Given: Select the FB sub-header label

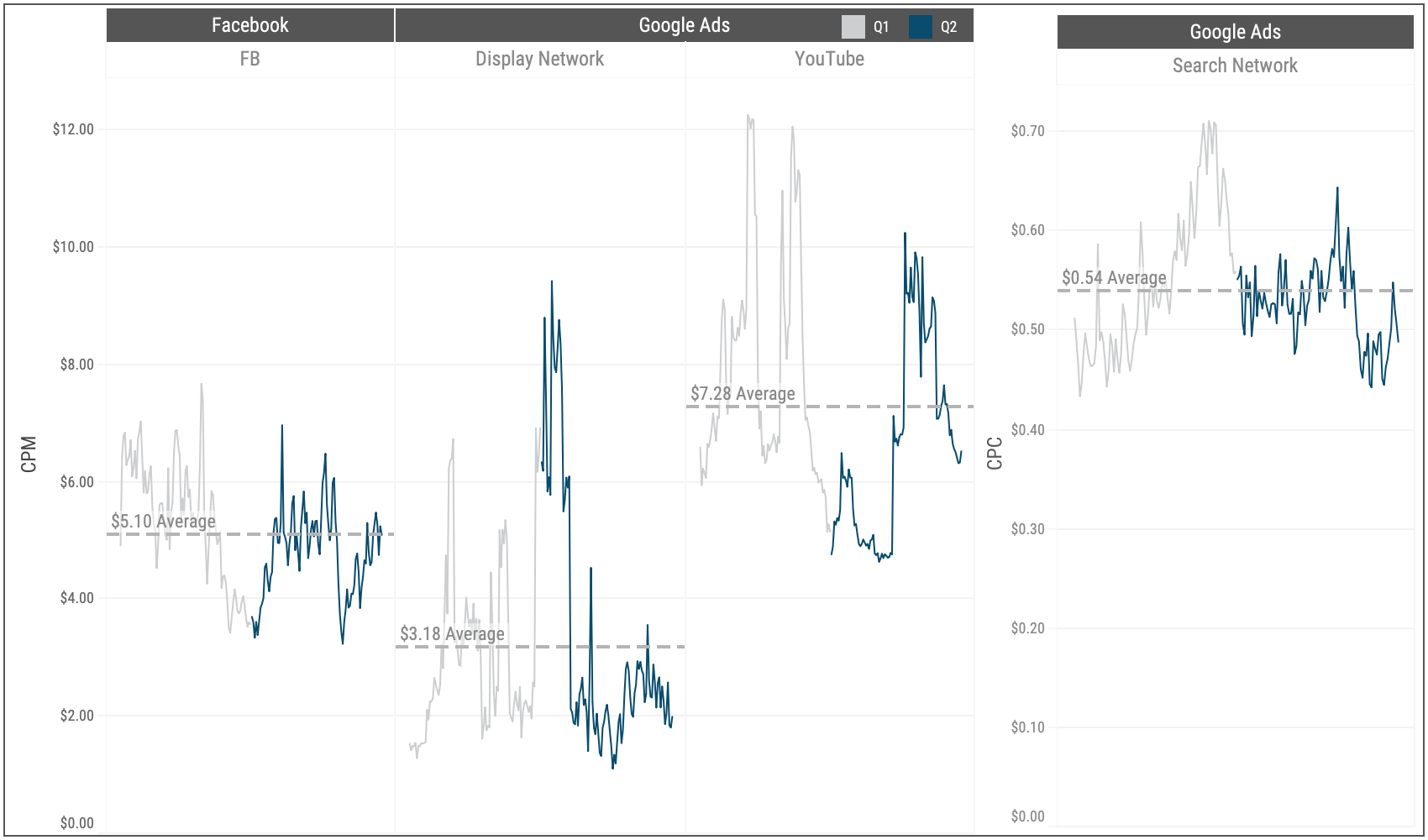Looking at the screenshot, I should [x=250, y=59].
